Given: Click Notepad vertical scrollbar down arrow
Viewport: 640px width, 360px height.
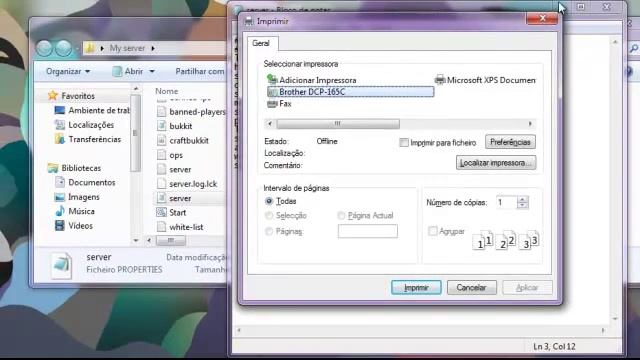Looking at the screenshot, I should pos(615,319).
